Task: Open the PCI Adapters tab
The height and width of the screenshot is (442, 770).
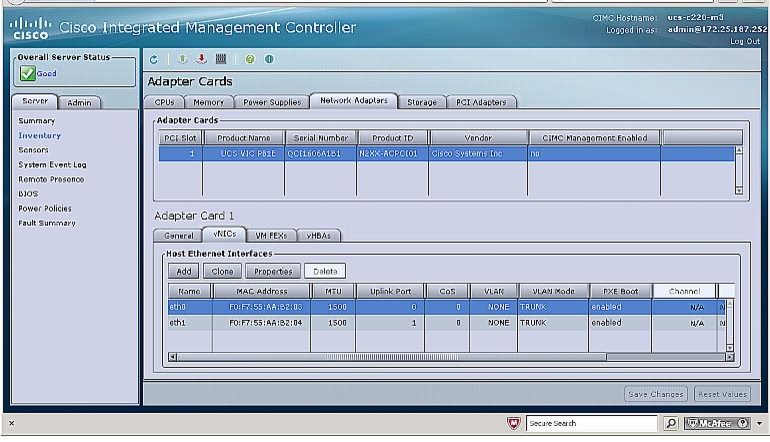Action: (x=481, y=102)
